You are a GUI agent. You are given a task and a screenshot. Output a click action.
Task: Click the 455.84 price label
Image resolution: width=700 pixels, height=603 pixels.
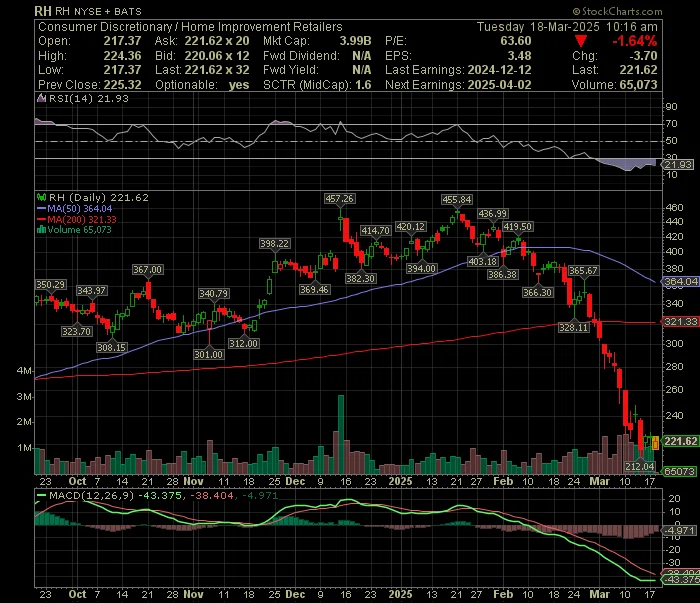[457, 200]
